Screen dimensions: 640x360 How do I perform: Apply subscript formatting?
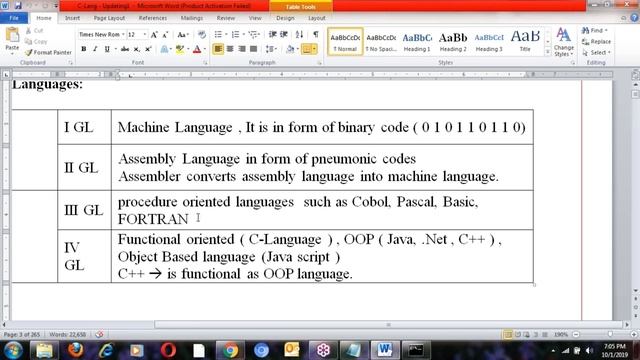point(137,49)
